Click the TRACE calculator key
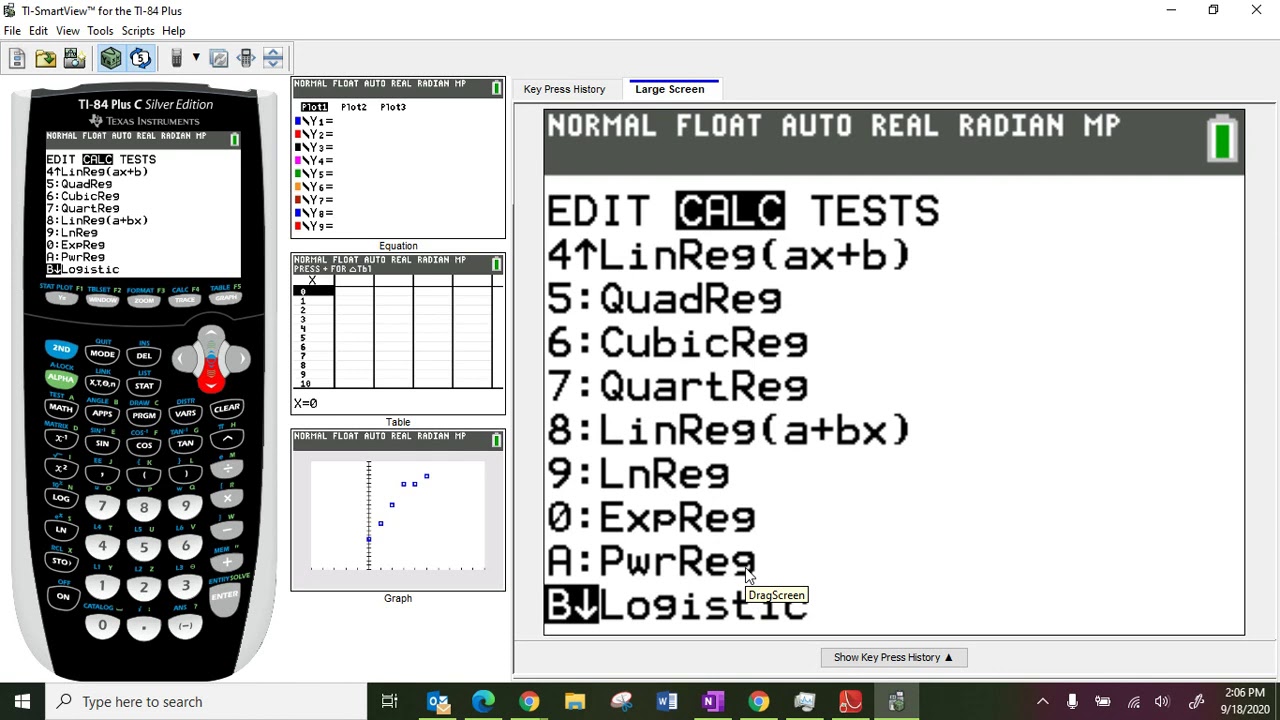1280x720 pixels. tap(185, 300)
